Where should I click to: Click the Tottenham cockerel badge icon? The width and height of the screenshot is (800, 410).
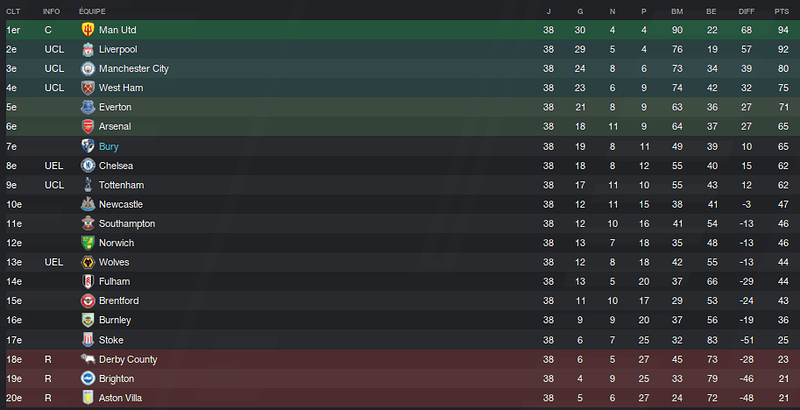[x=88, y=185]
